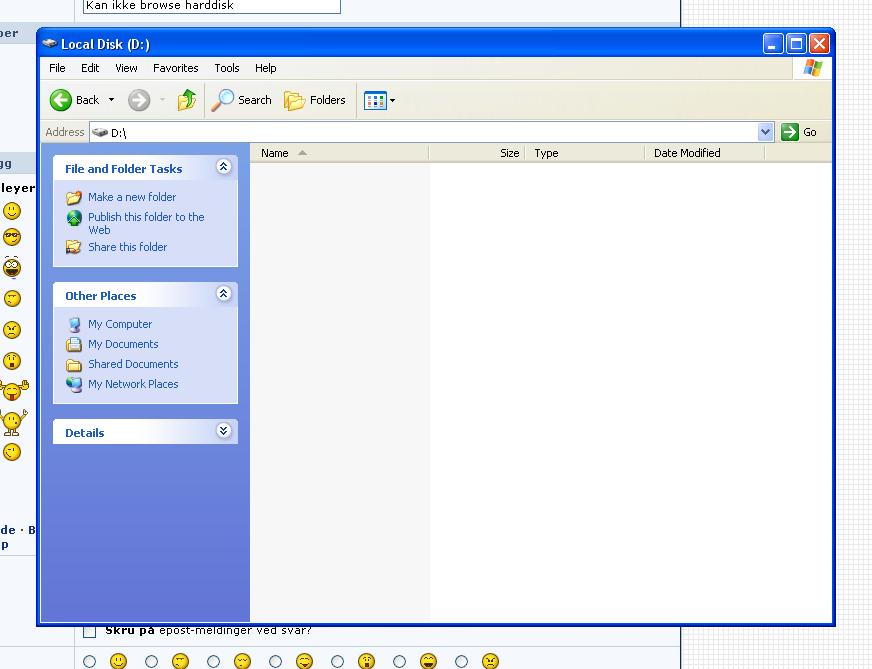The image size is (872, 669).
Task: Open the File menu
Action: [57, 68]
